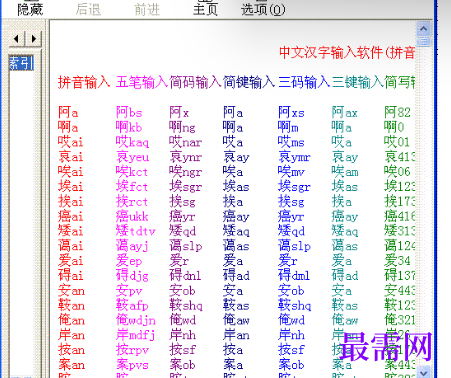Viewport: 451px width, 378px height.
Task: Click the entry 唉am
Action: coord(345,172)
